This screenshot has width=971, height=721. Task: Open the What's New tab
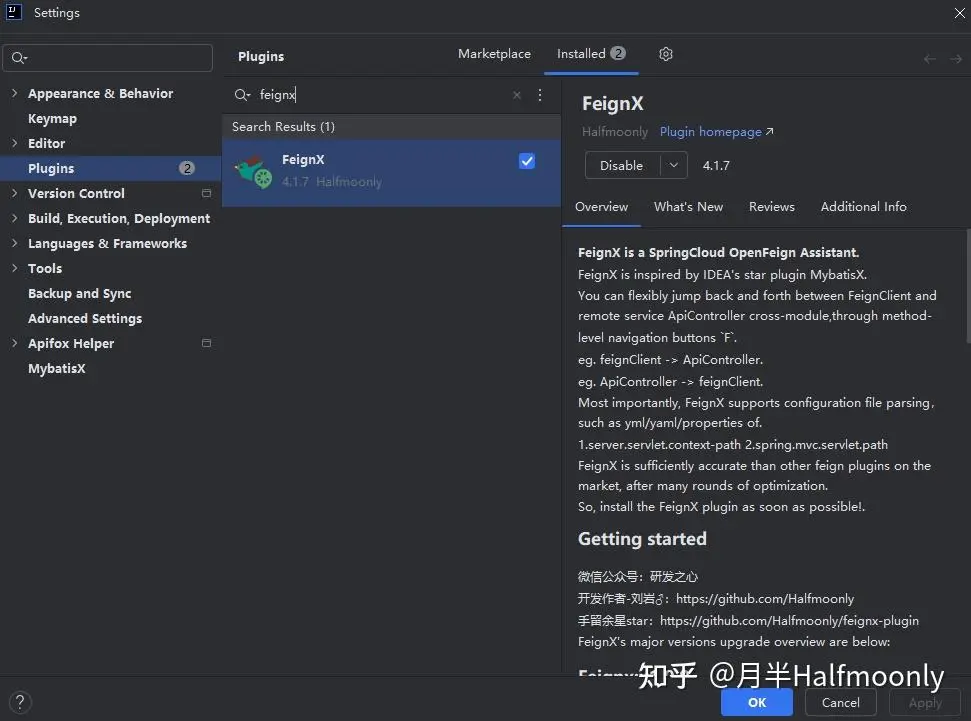pyautogui.click(x=688, y=207)
